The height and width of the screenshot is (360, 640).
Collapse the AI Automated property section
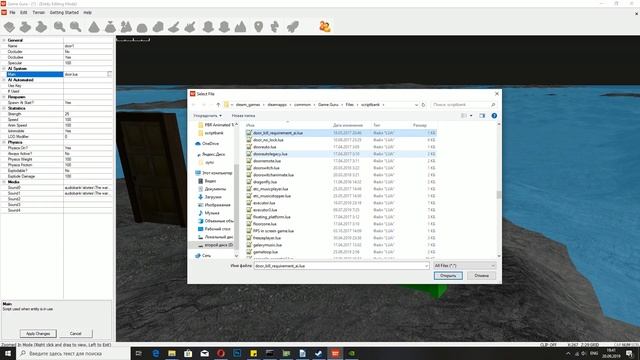(x=4, y=80)
